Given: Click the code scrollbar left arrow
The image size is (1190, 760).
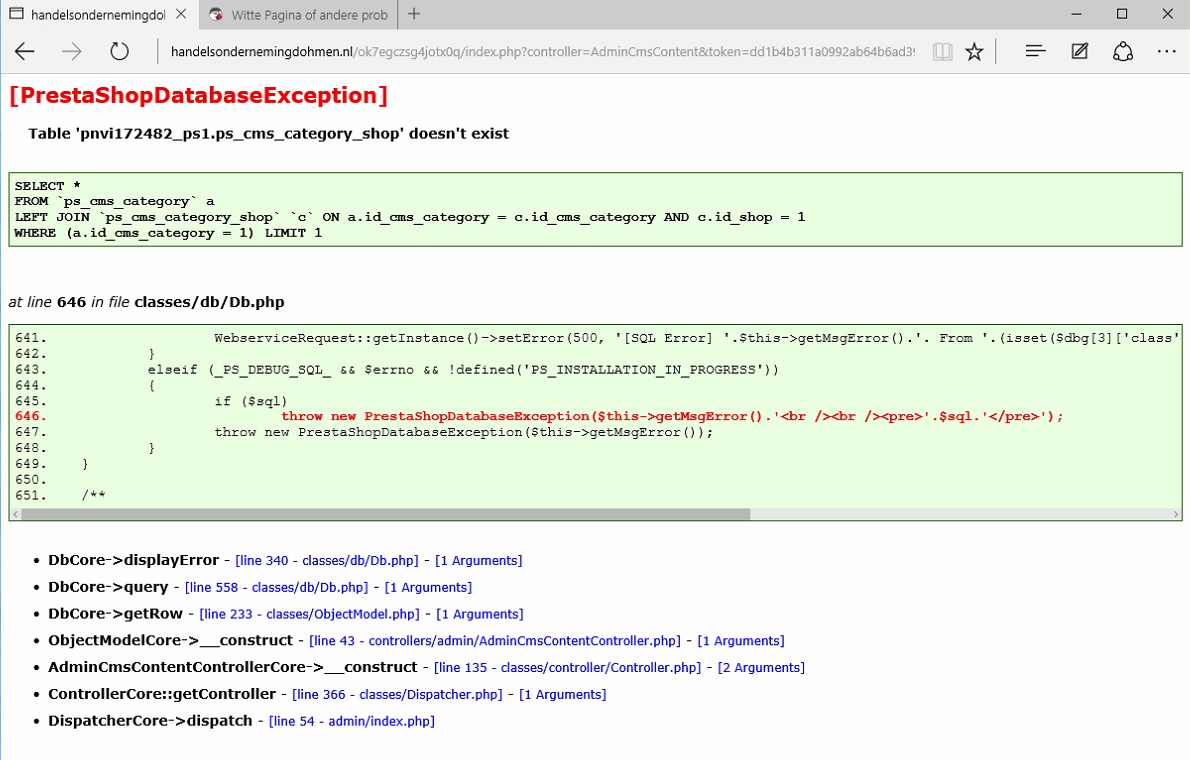Looking at the screenshot, I should (x=15, y=514).
